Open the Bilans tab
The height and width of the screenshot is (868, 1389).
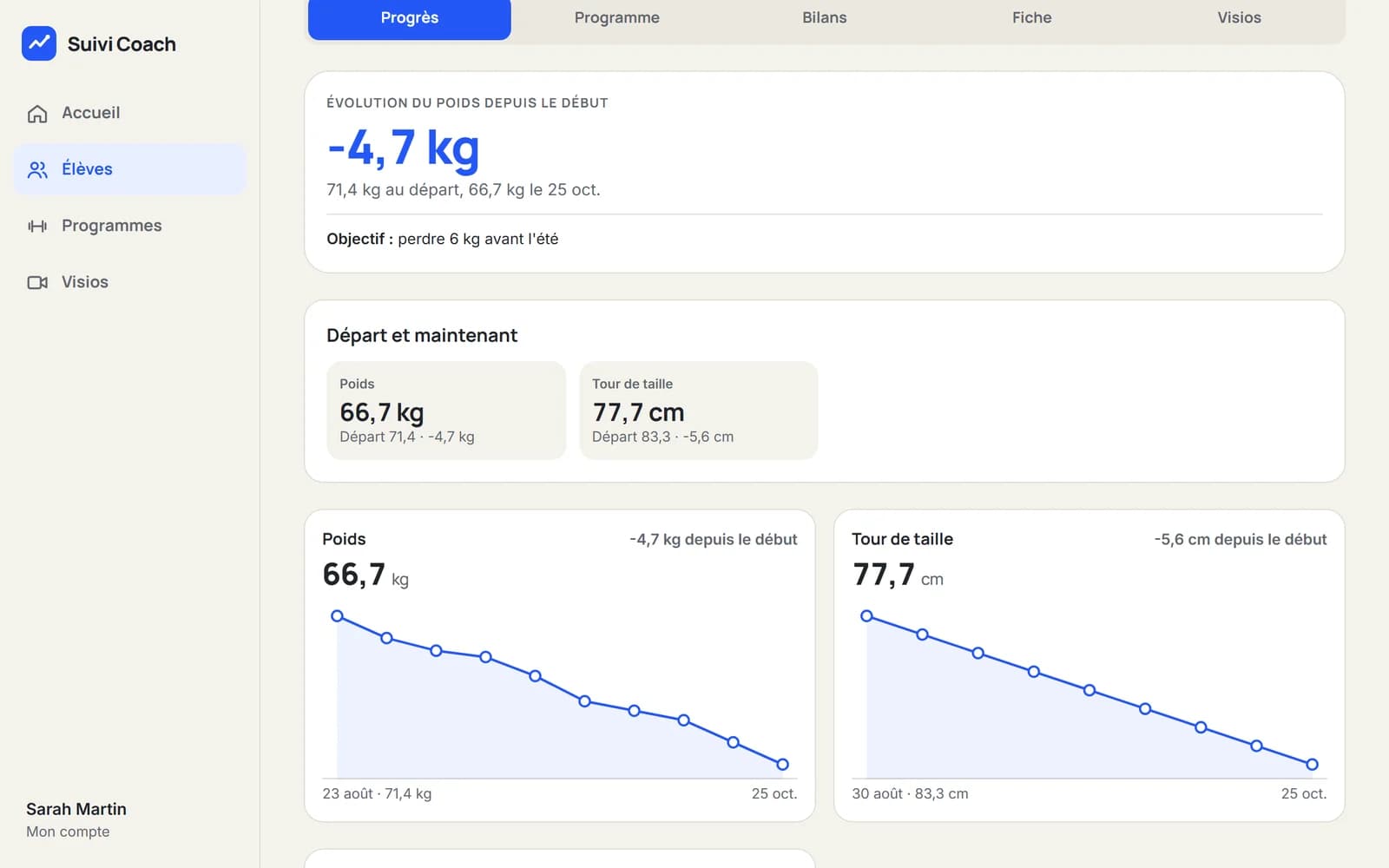coord(825,17)
